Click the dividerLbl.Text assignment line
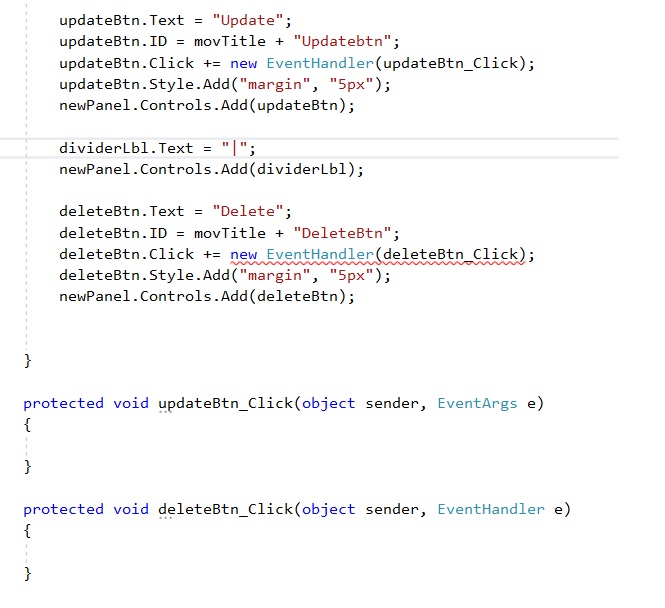 (x=157, y=148)
